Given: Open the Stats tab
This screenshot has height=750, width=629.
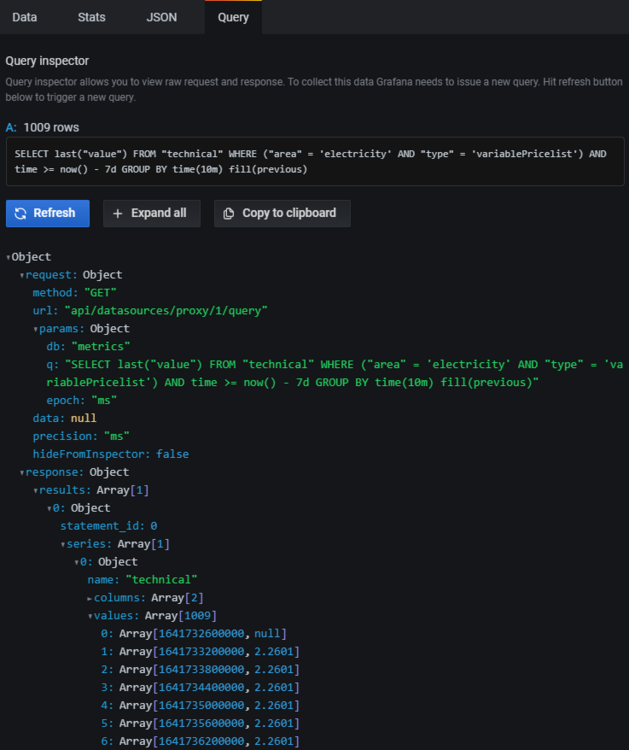Looking at the screenshot, I should click(91, 17).
